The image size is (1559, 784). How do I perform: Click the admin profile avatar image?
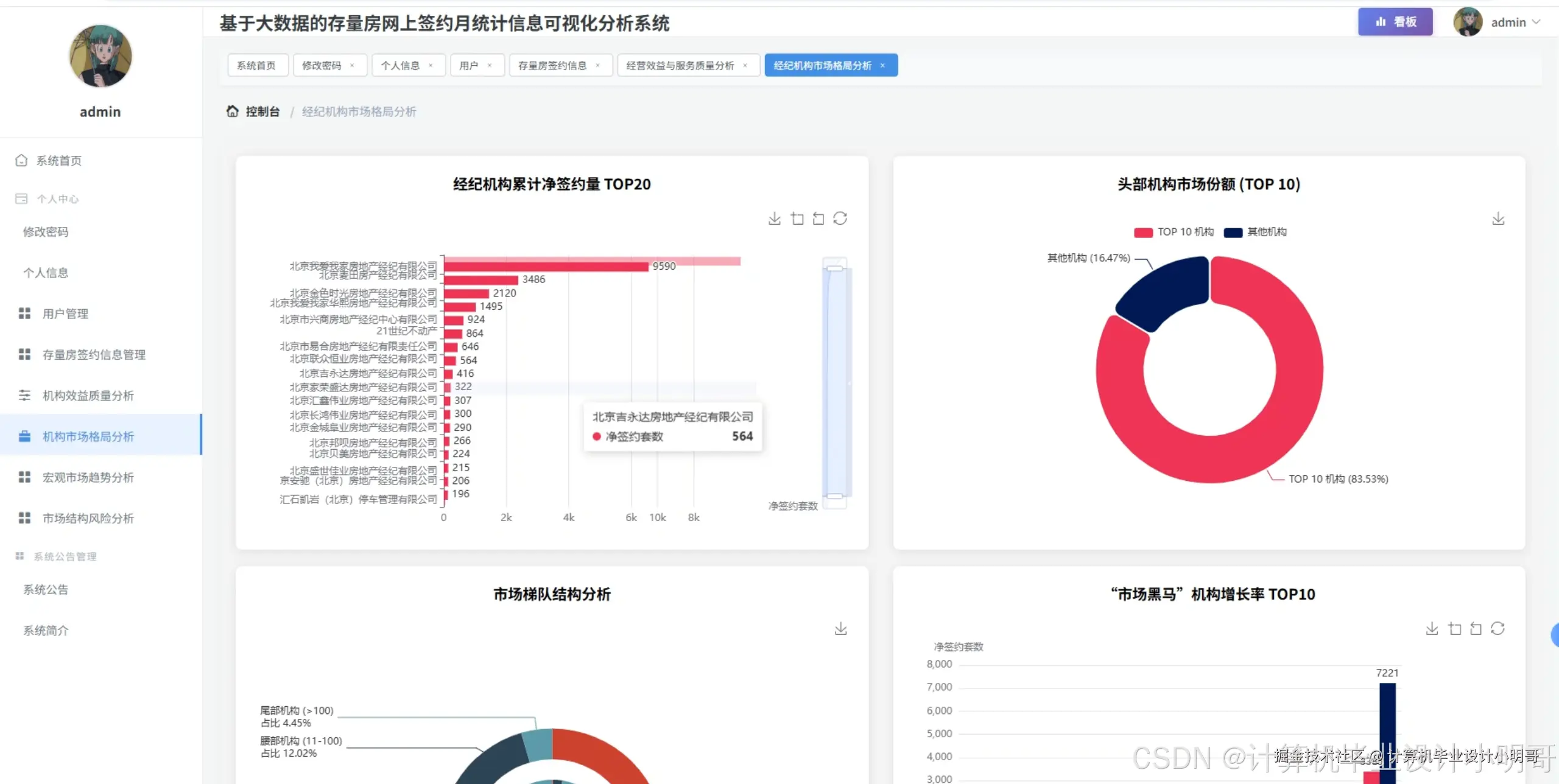click(x=1469, y=21)
